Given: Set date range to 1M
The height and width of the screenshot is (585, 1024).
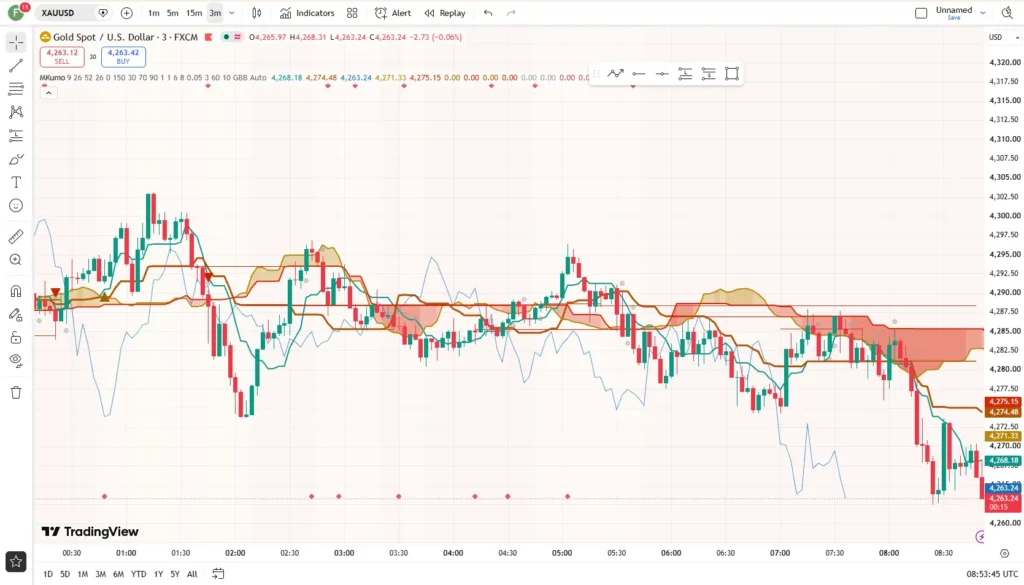Looking at the screenshot, I should pyautogui.click(x=82, y=574).
